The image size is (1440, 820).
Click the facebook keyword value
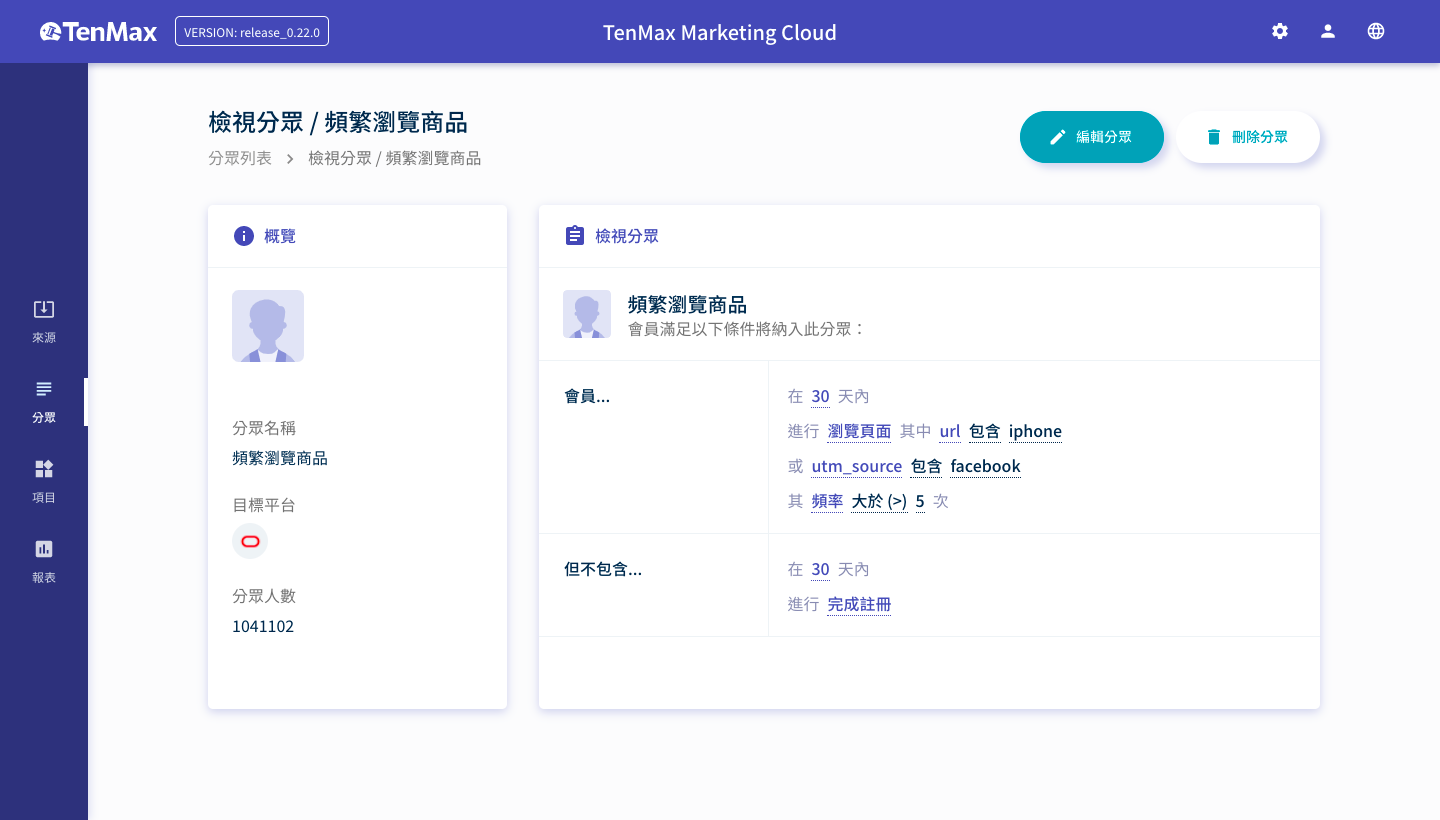pyautogui.click(x=985, y=466)
